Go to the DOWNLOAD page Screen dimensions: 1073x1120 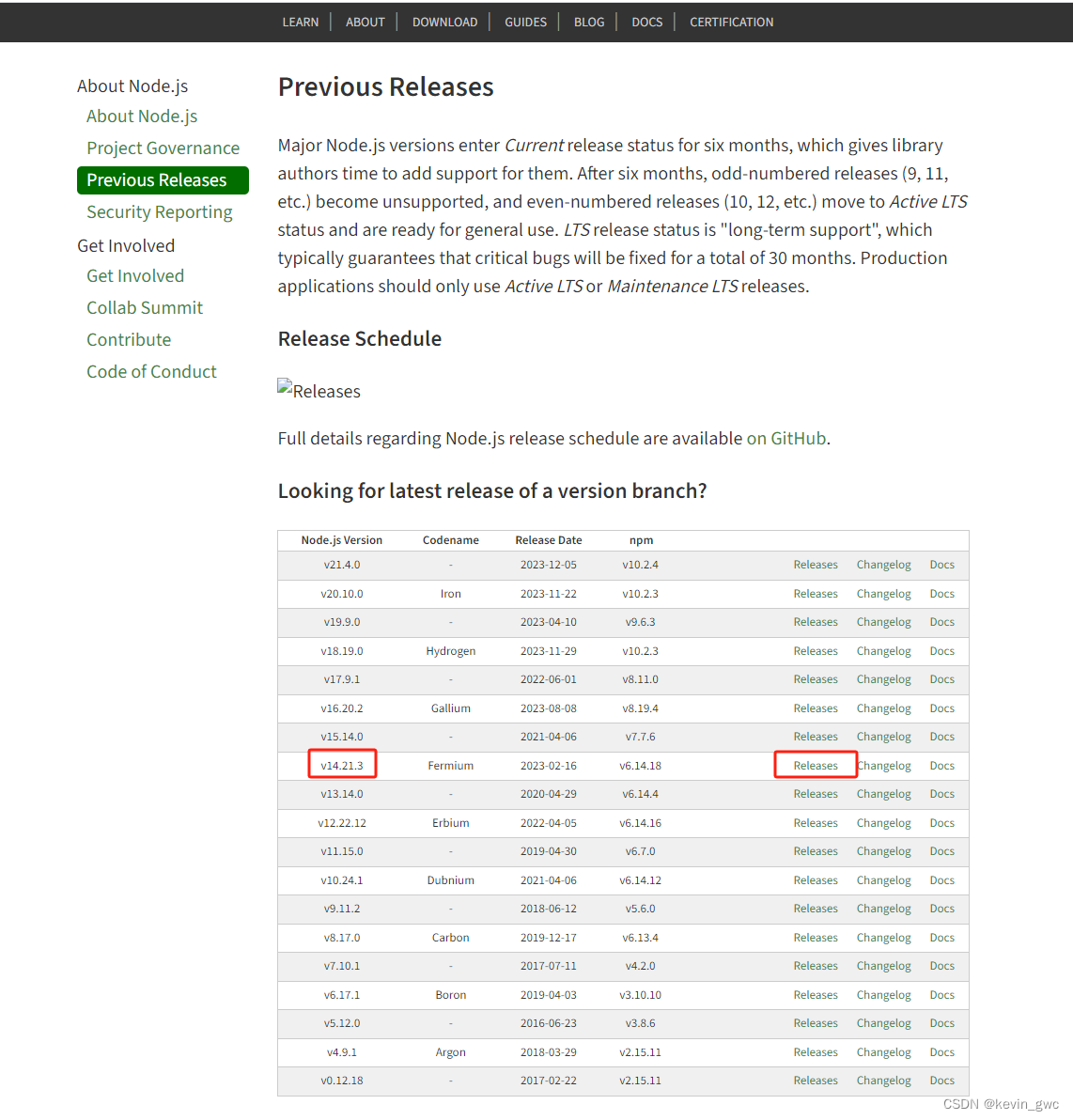click(444, 23)
